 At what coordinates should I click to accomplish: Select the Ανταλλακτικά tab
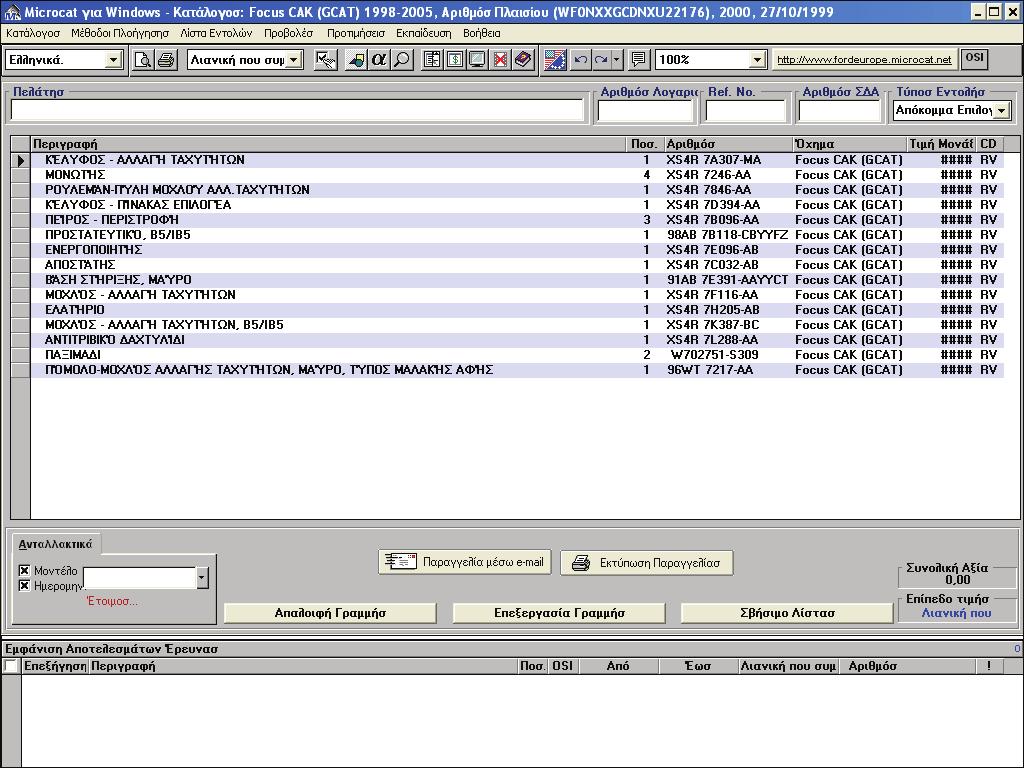(56, 544)
